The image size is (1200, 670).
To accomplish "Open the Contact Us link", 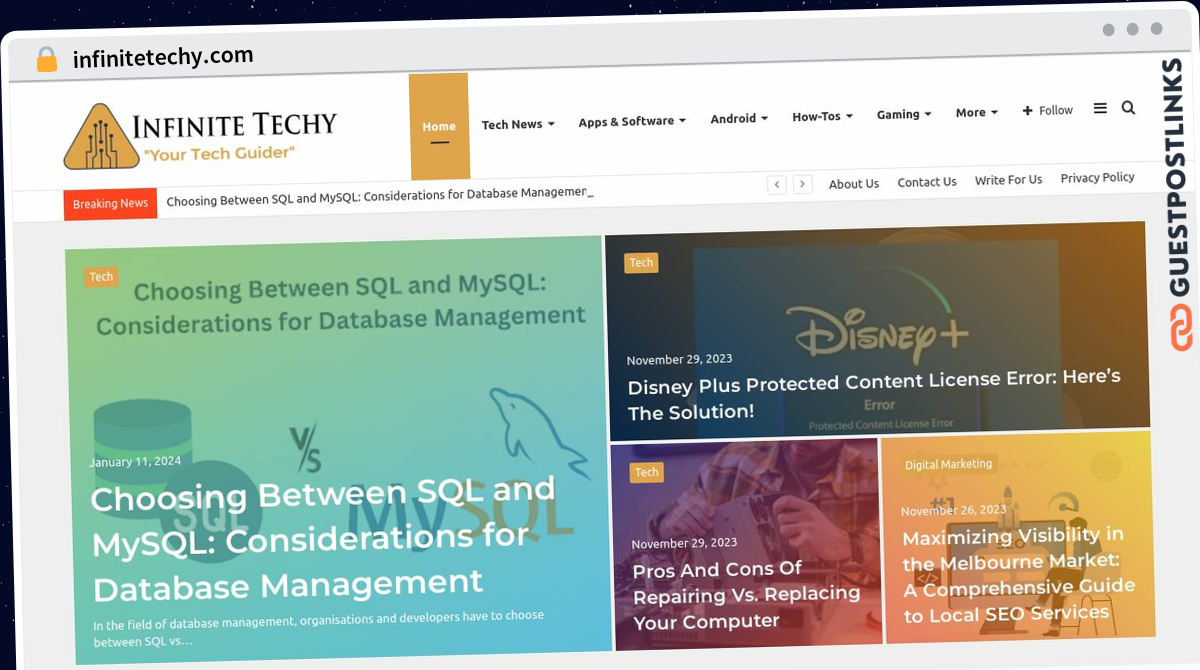I will (927, 182).
